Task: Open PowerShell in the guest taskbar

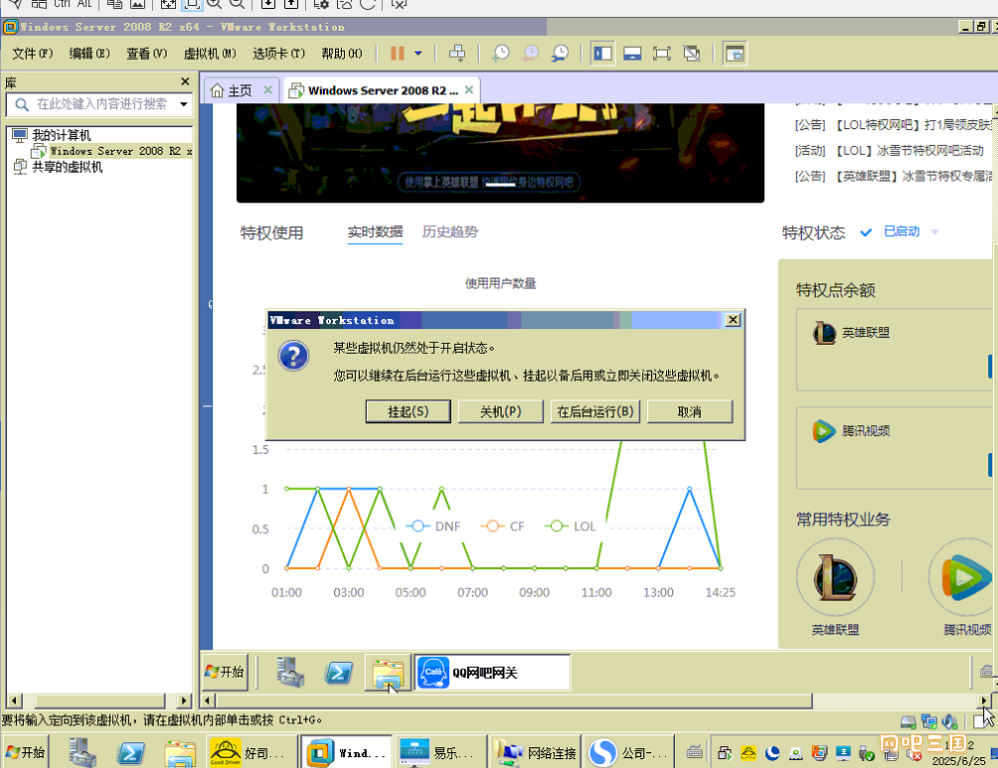Action: [x=339, y=673]
